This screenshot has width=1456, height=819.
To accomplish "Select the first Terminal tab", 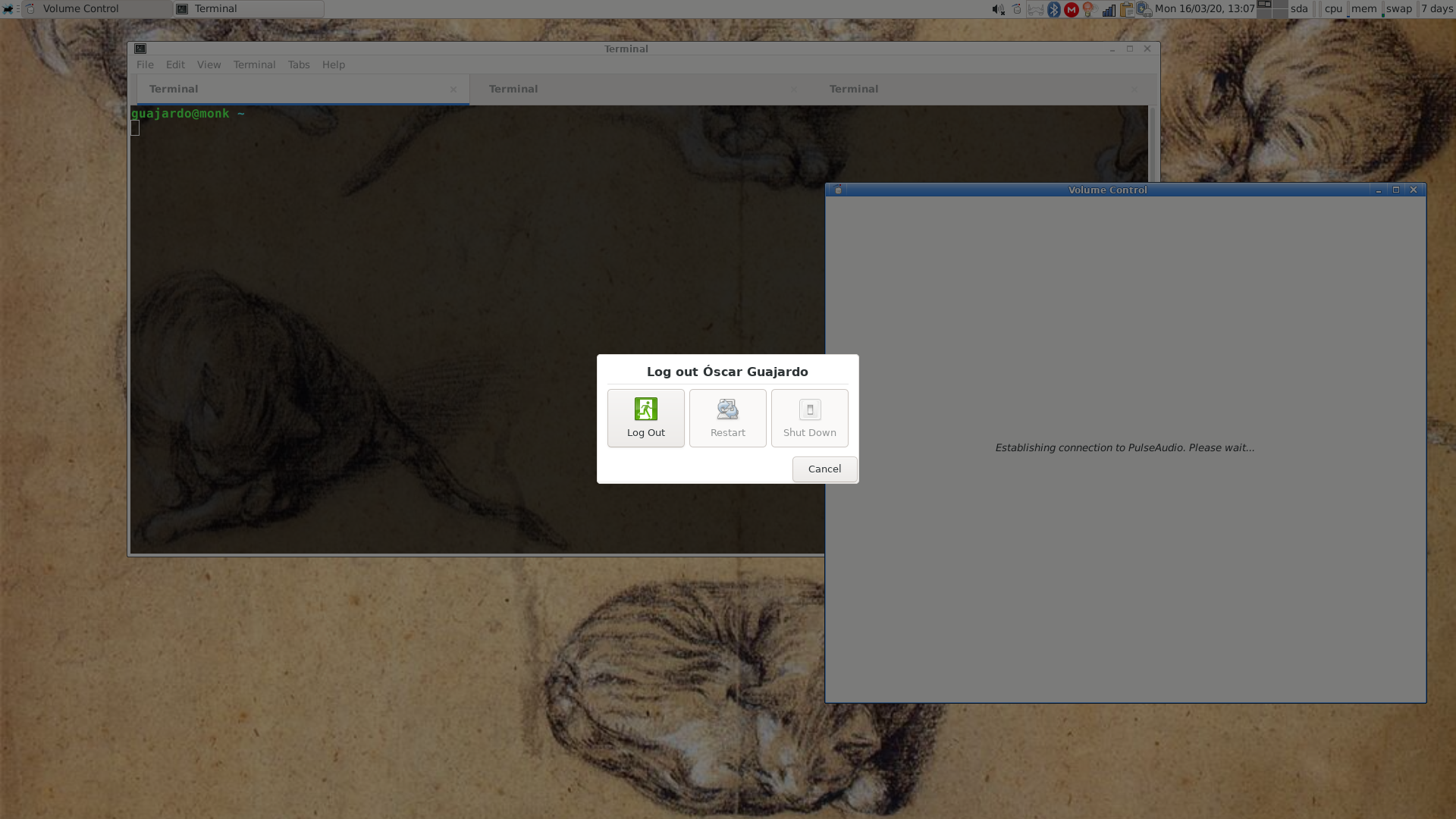I will point(303,89).
